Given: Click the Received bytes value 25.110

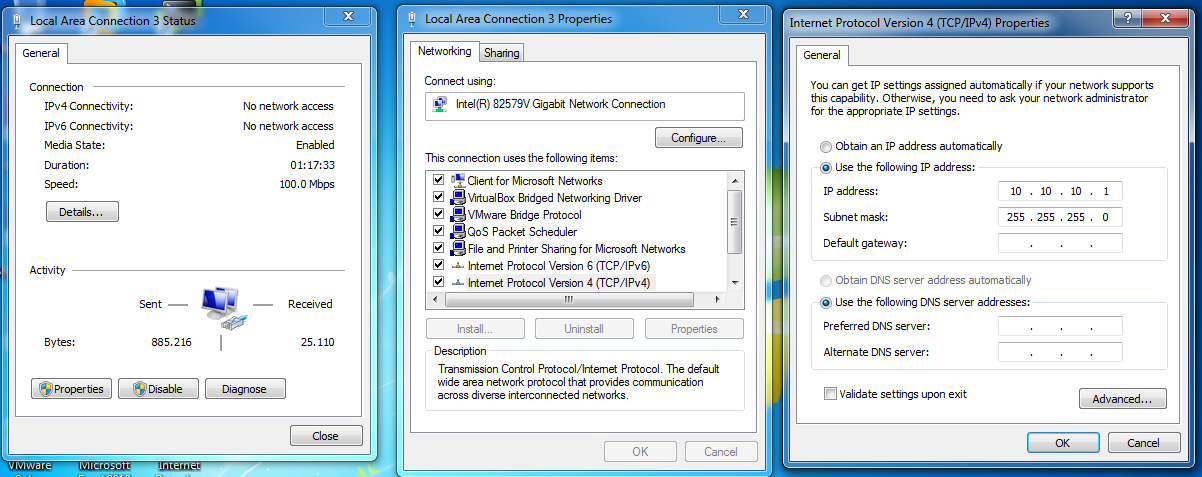Looking at the screenshot, I should (317, 342).
